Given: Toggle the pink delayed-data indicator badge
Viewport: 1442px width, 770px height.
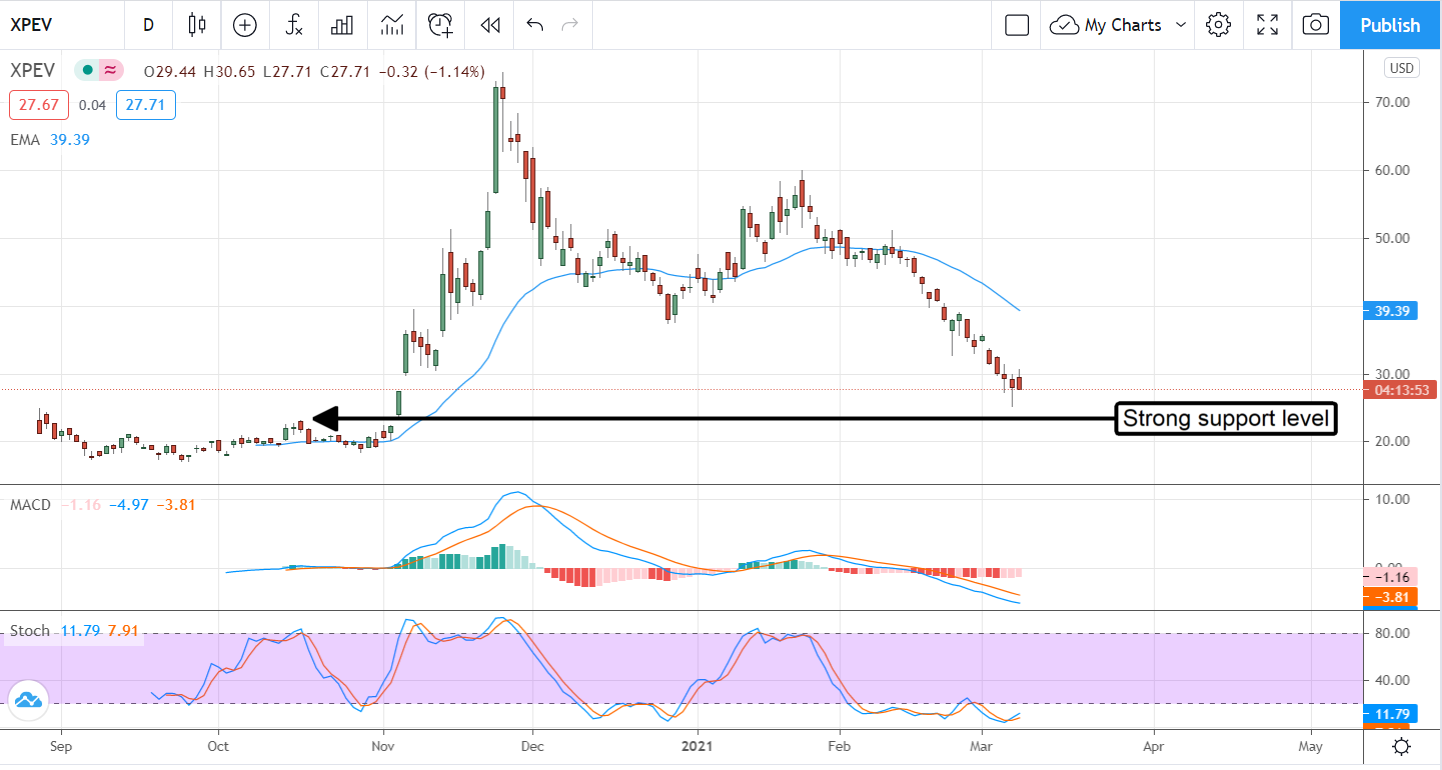Looking at the screenshot, I should pyautogui.click(x=110, y=71).
